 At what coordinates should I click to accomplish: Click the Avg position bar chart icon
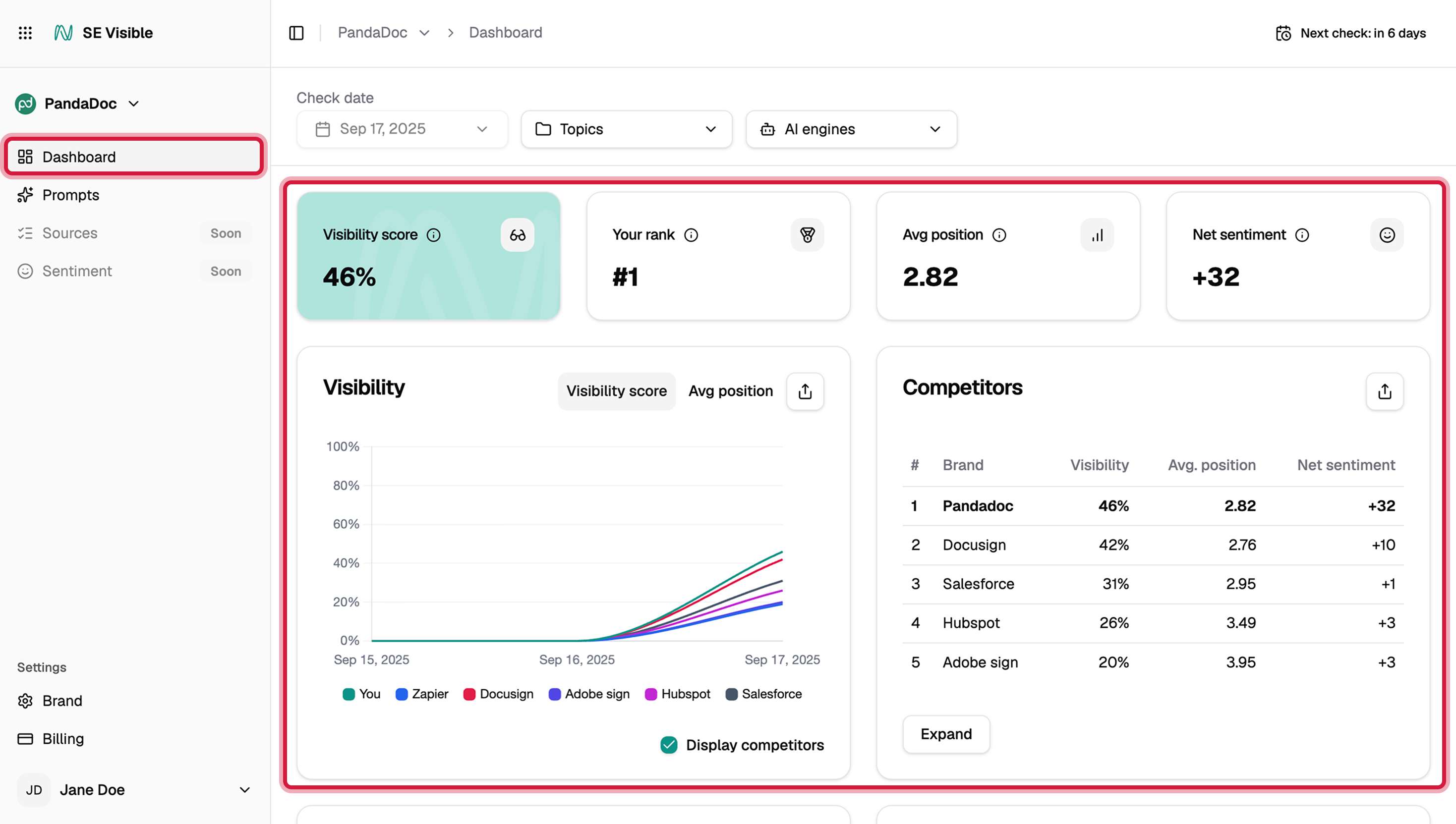click(x=1097, y=235)
